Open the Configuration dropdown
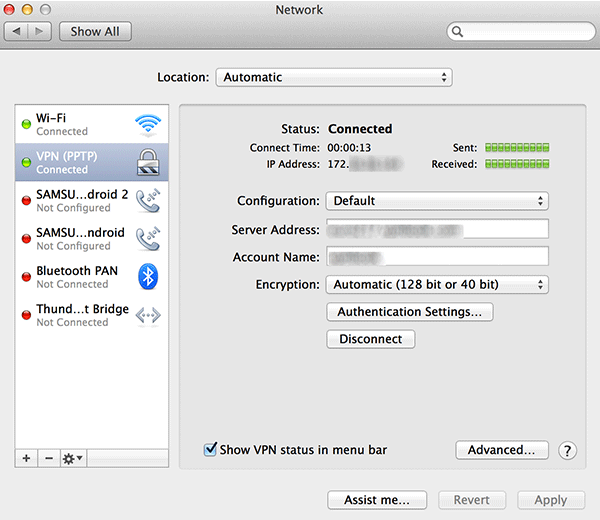 pos(437,201)
